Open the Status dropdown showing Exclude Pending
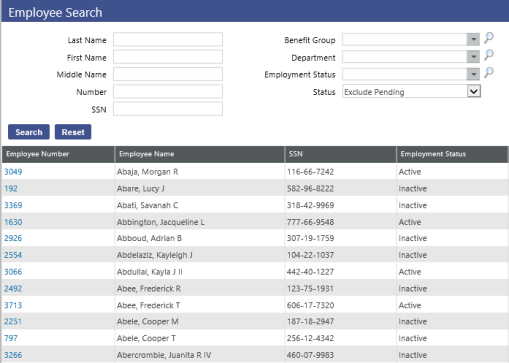Viewport: 509px width, 363px height. tap(411, 91)
